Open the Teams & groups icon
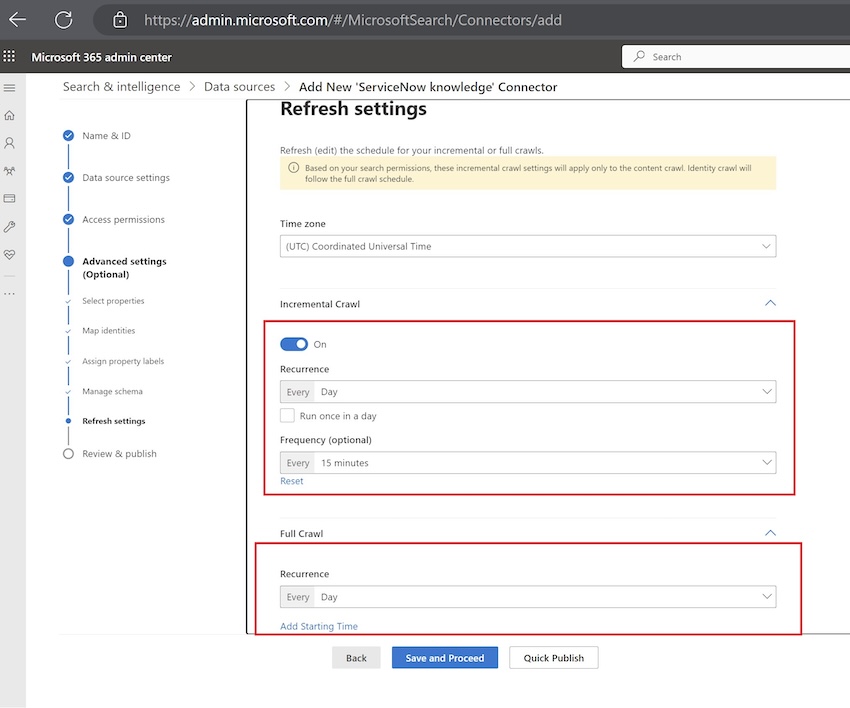Screen dimensions: 850x708 click(x=10, y=171)
